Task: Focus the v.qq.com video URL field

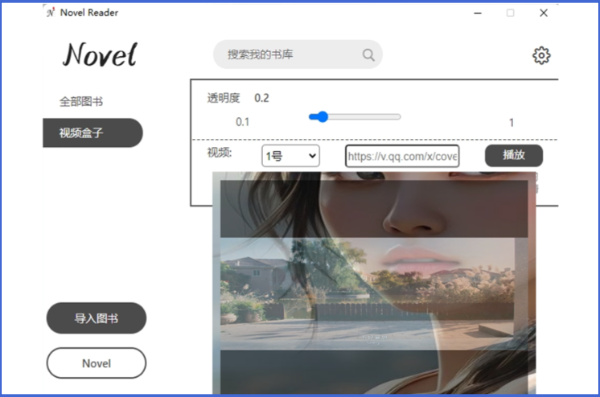Action: click(402, 156)
